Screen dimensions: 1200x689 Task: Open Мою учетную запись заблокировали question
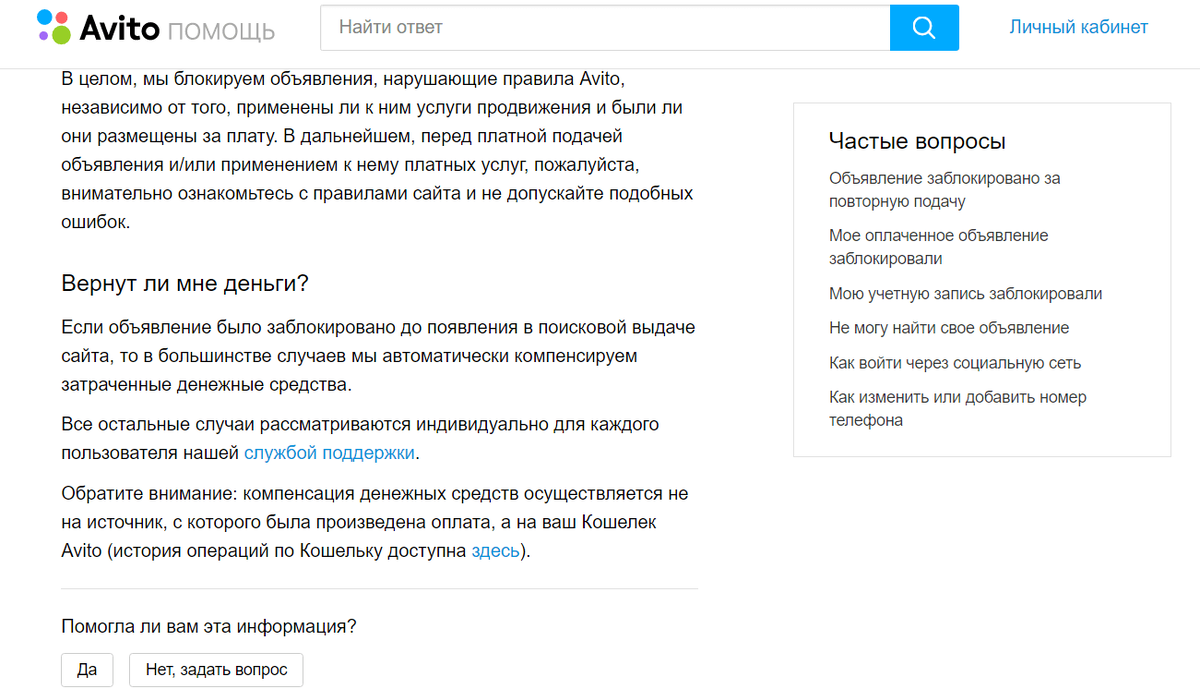[965, 294]
